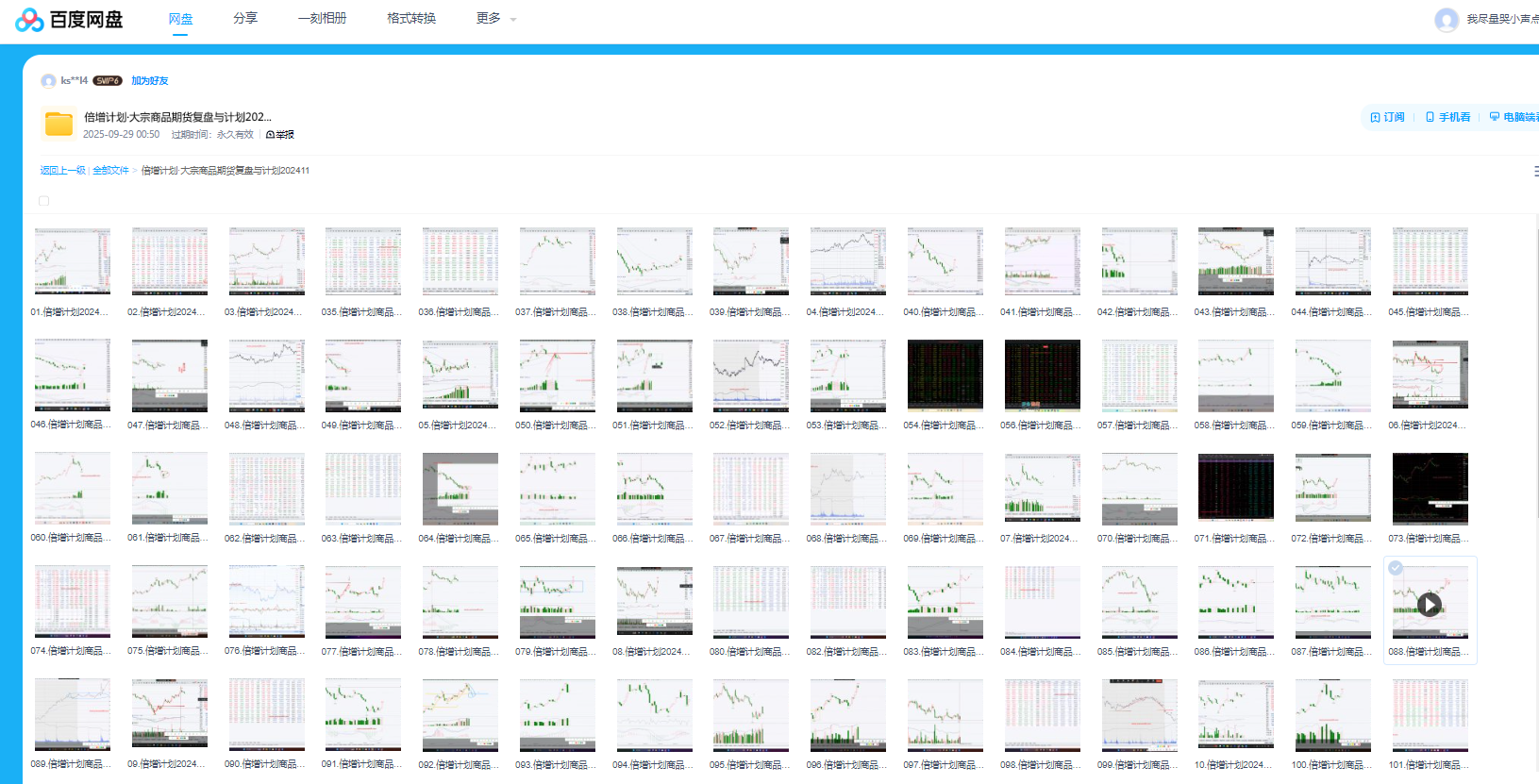Click the 订阅 subscribe button
The height and width of the screenshot is (784, 1539).
[x=1387, y=117]
